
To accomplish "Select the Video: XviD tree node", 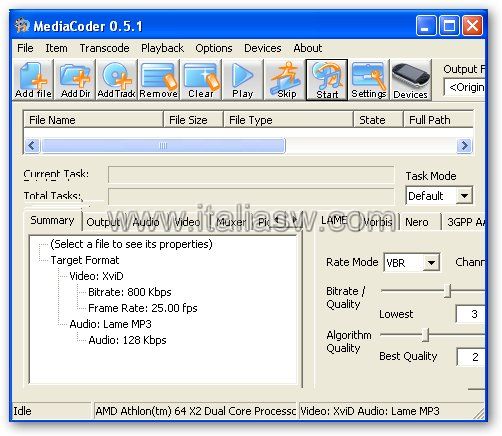I will (x=96, y=276).
